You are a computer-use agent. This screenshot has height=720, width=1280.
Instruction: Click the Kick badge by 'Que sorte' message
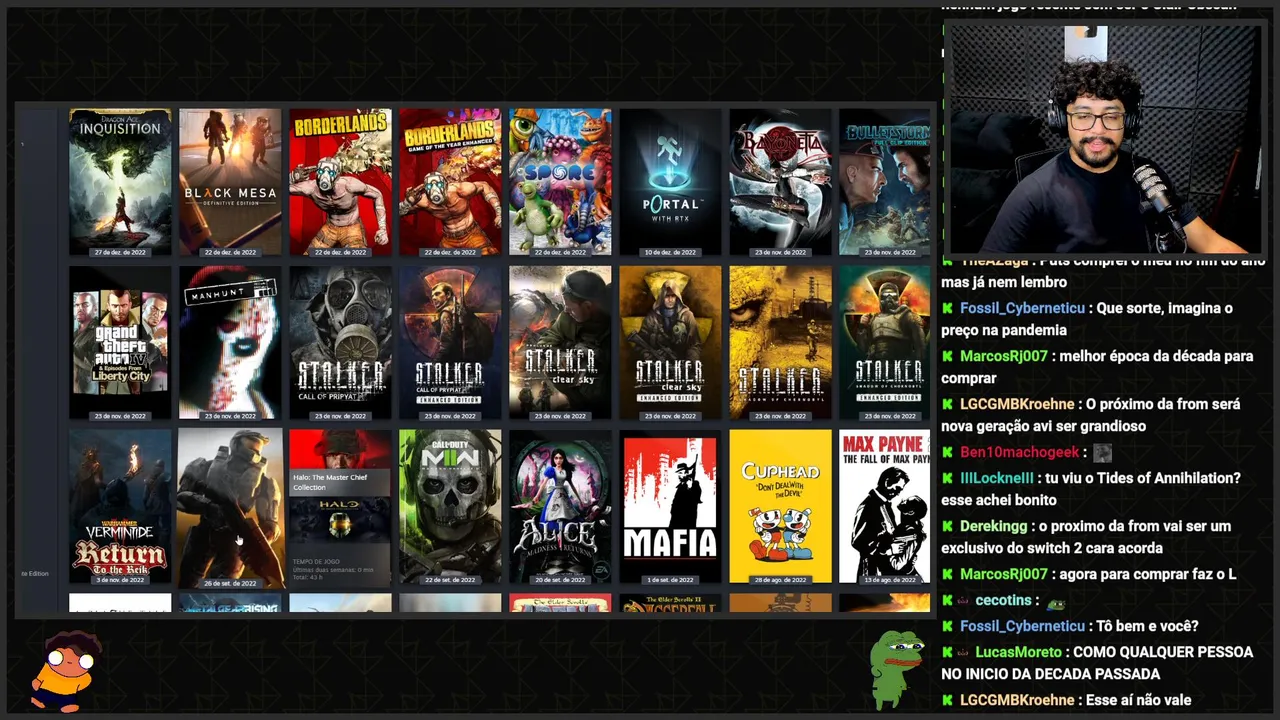948,308
